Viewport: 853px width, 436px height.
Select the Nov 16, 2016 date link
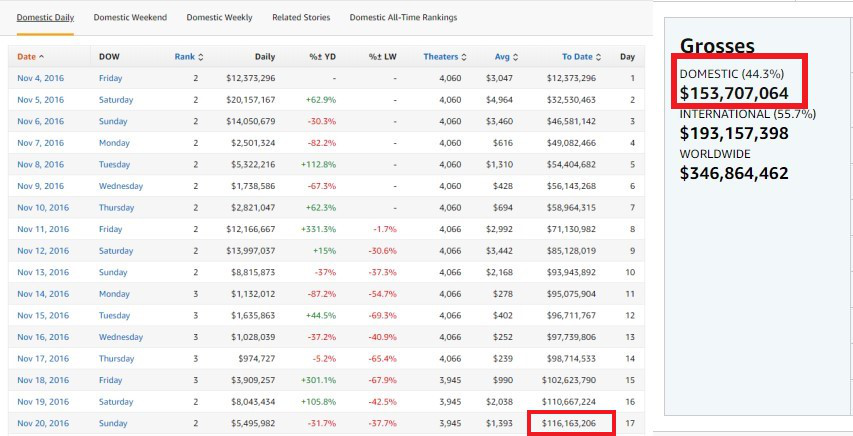pos(42,337)
